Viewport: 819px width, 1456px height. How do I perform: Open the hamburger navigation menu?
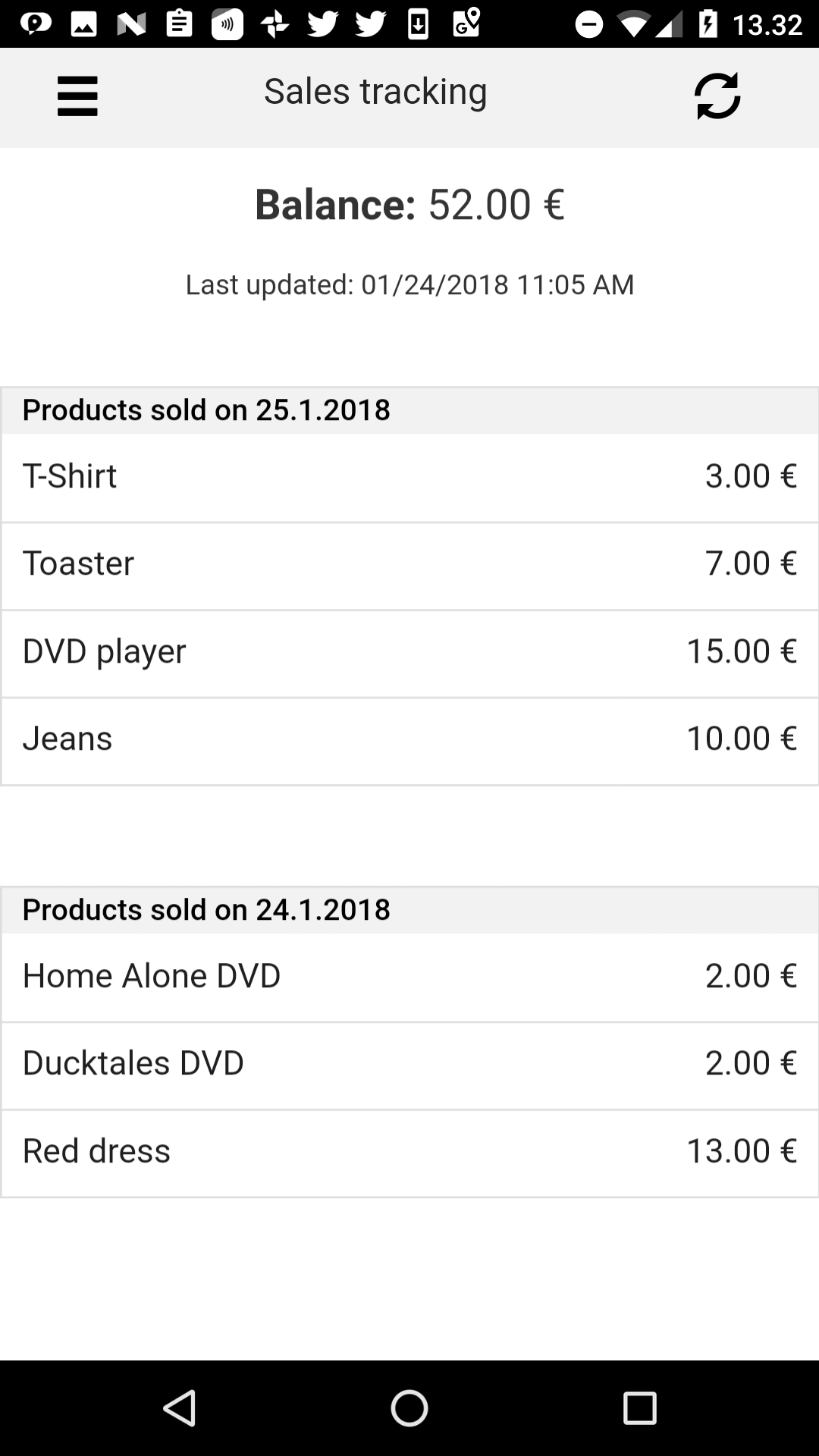click(x=77, y=96)
